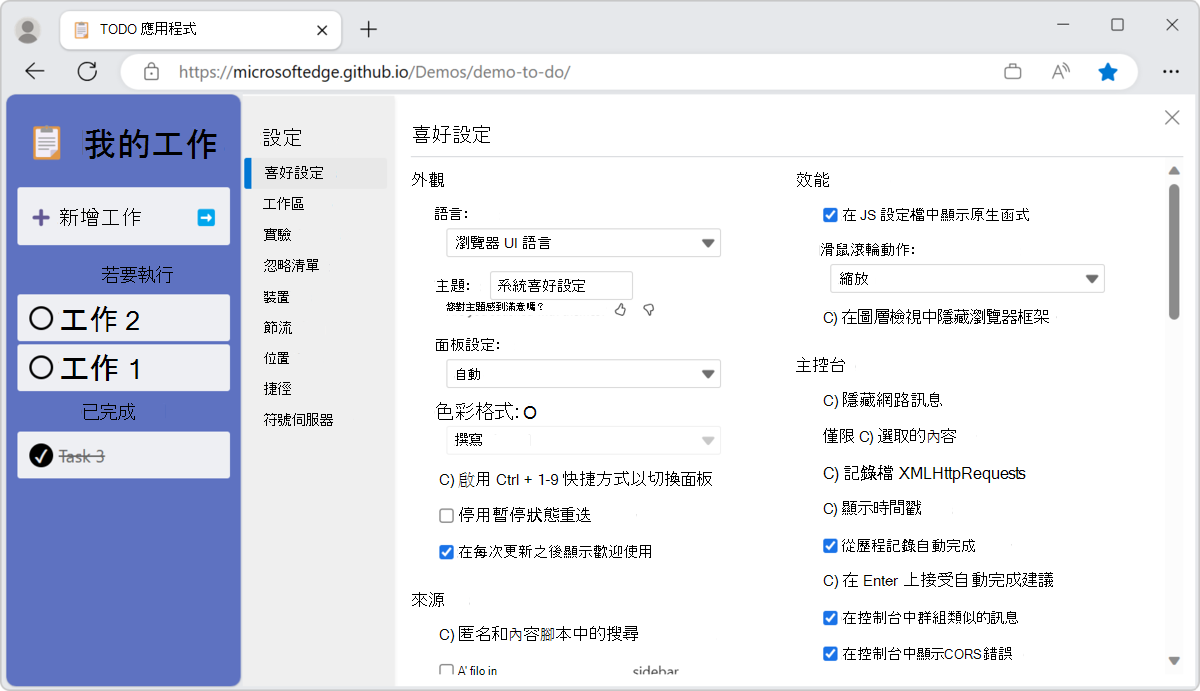Uncheck 在每次更新之後顯示歡迎使用
The image size is (1200, 691).
tap(447, 552)
